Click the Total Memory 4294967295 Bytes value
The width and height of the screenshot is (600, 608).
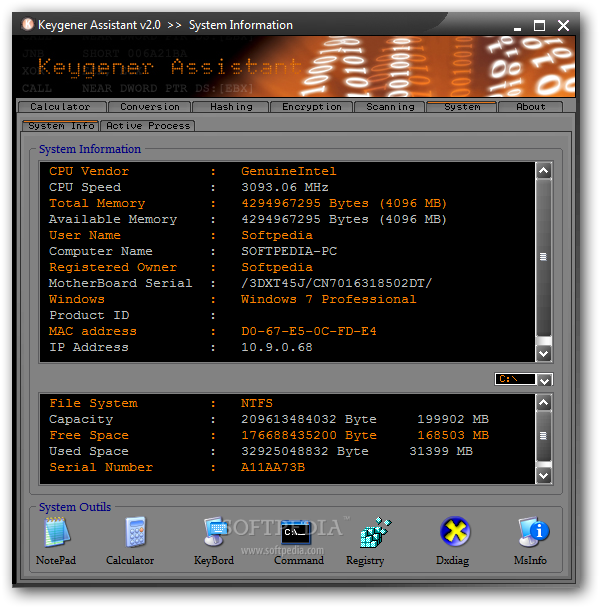(x=344, y=203)
